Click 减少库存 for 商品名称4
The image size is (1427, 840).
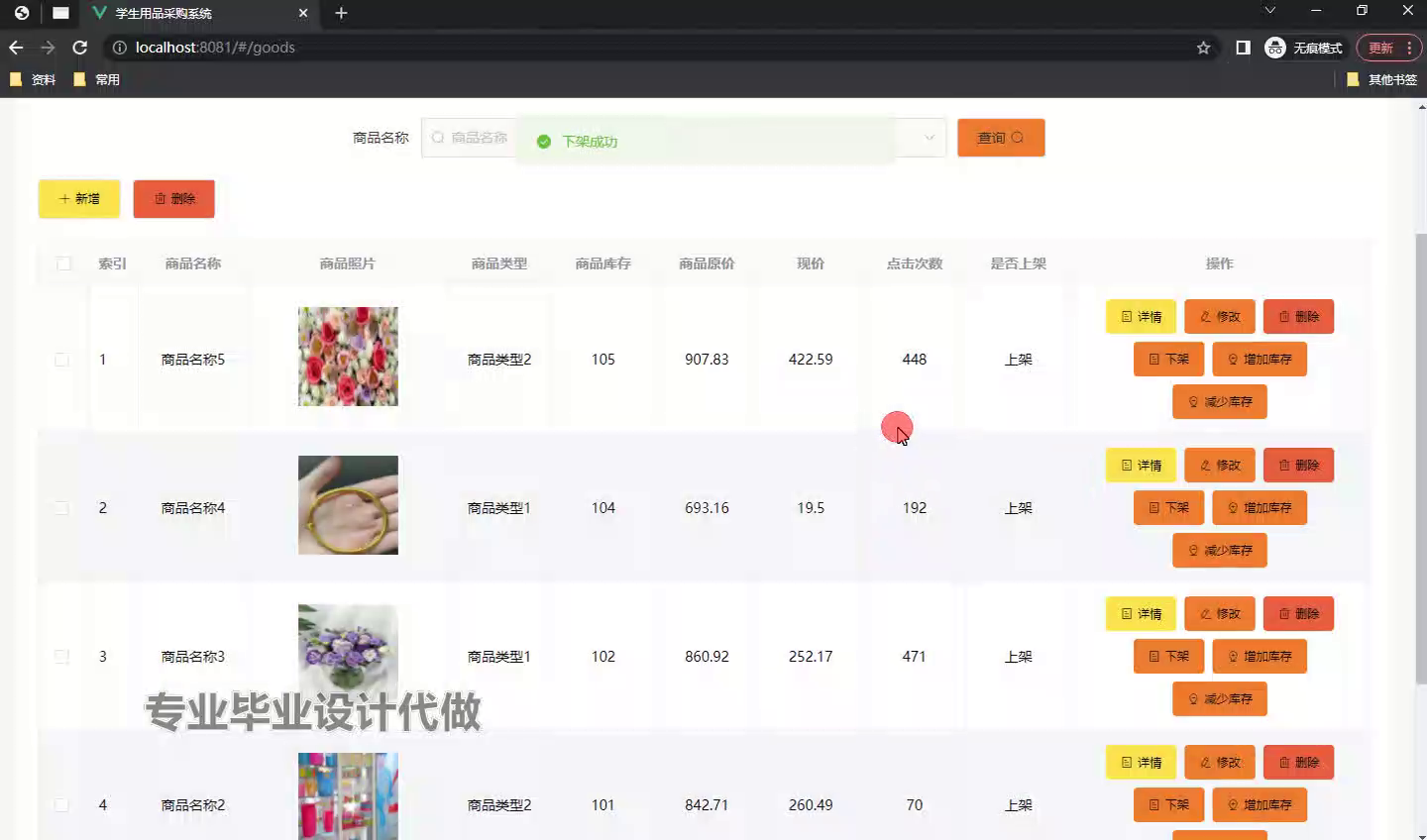[x=1220, y=551]
